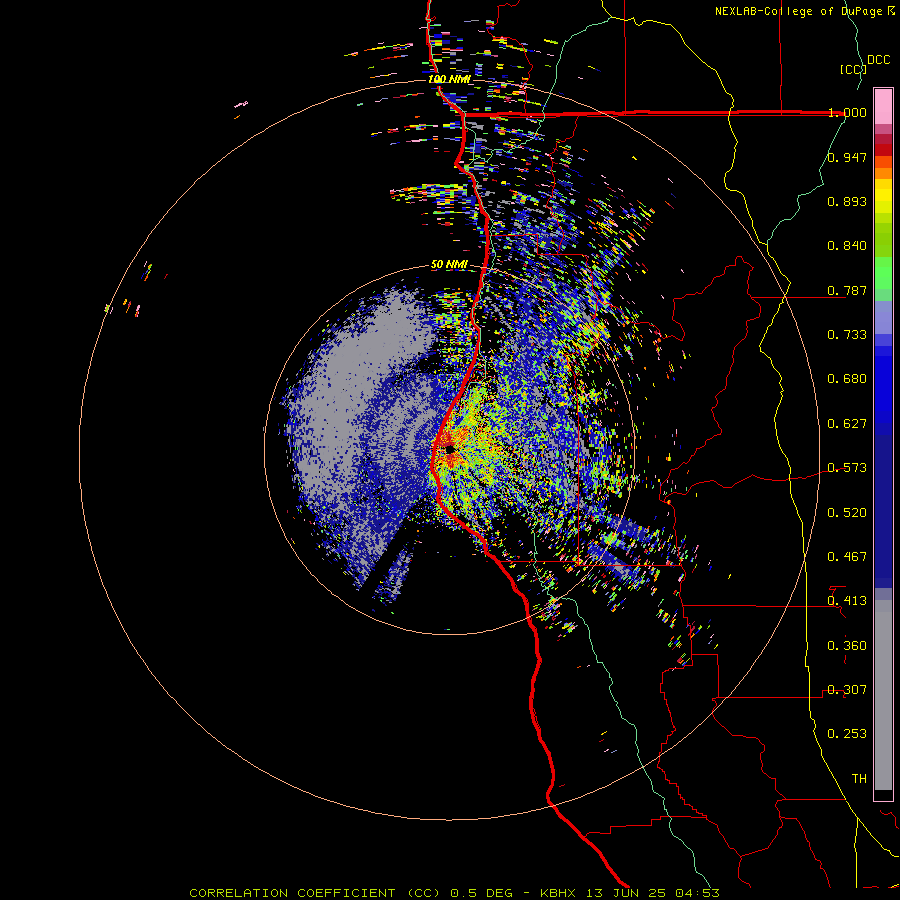Click the 0.253 scale value
This screenshot has height=900, width=900.
847,734
